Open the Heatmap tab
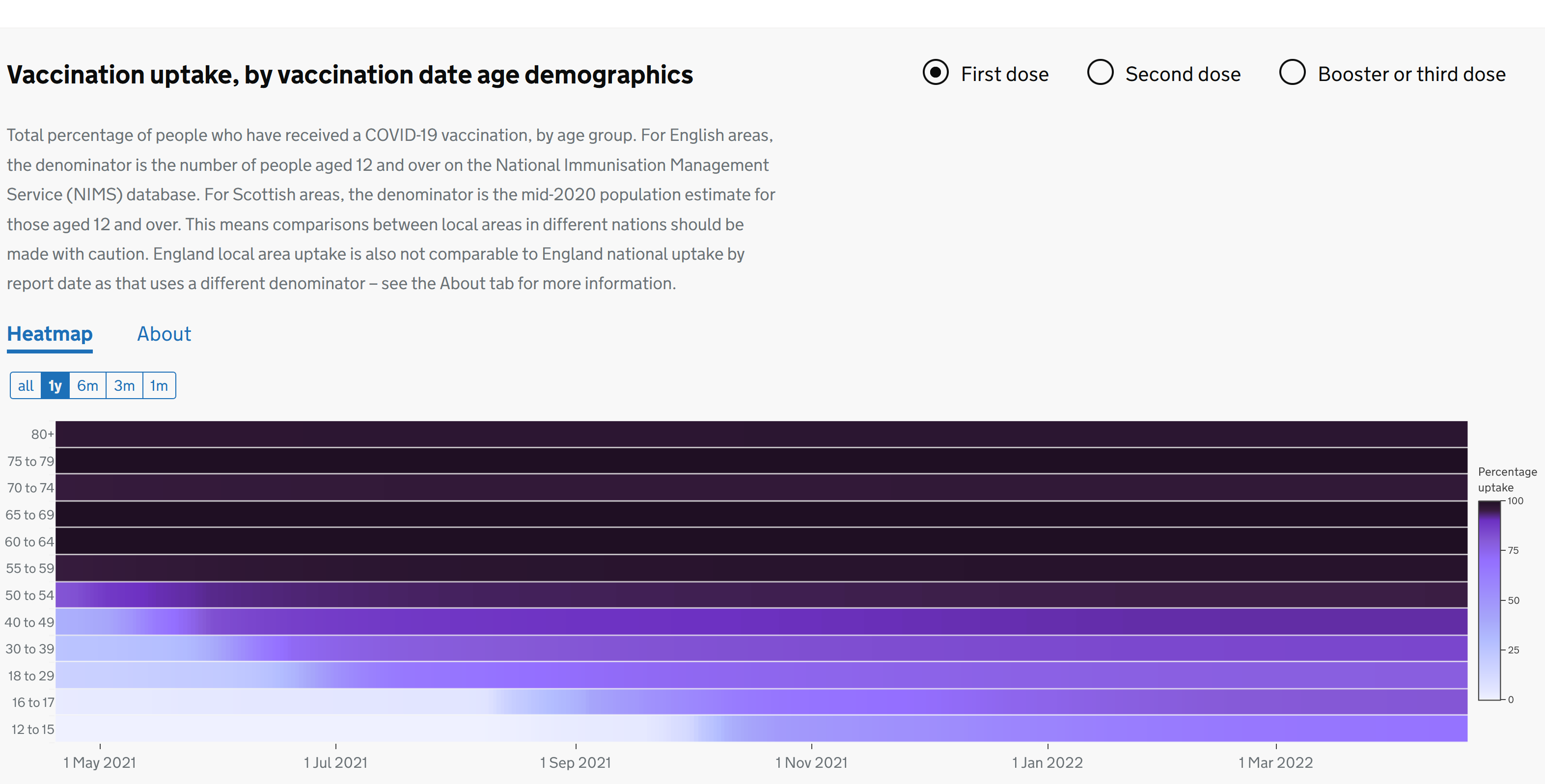This screenshot has height=784, width=1545. pyautogui.click(x=50, y=334)
